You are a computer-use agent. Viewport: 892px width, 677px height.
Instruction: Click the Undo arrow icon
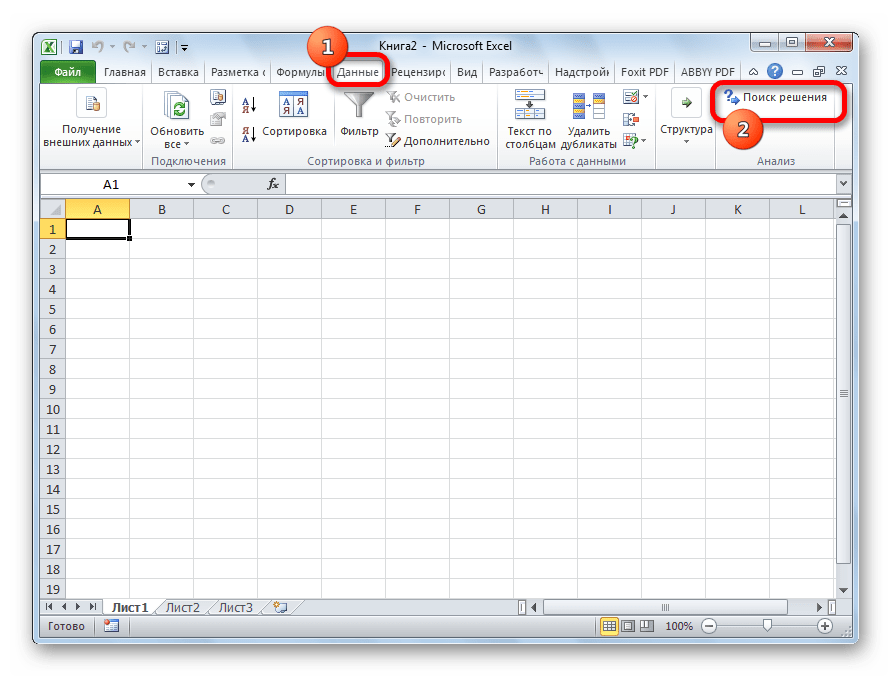coord(98,47)
